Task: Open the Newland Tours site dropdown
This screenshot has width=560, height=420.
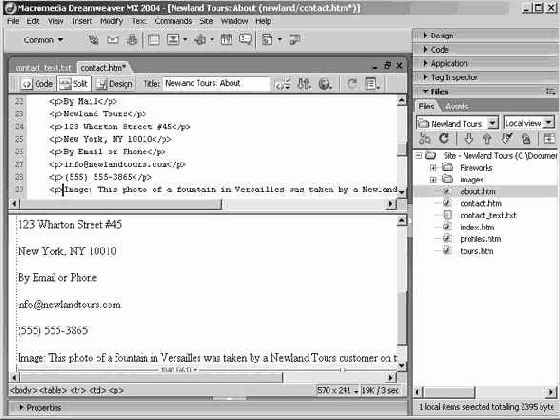Action: point(493,123)
